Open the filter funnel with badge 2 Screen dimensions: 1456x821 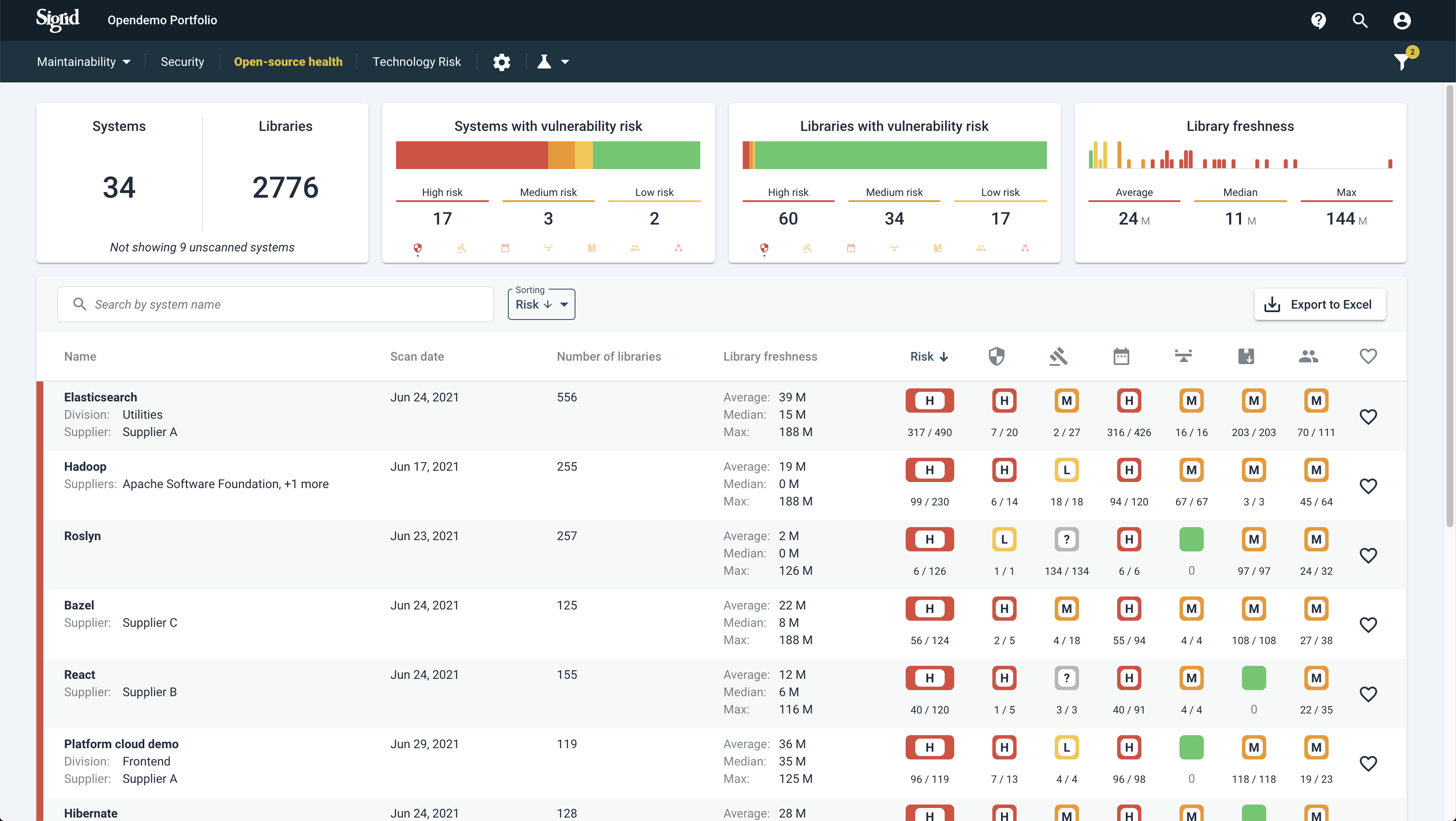[1402, 61]
